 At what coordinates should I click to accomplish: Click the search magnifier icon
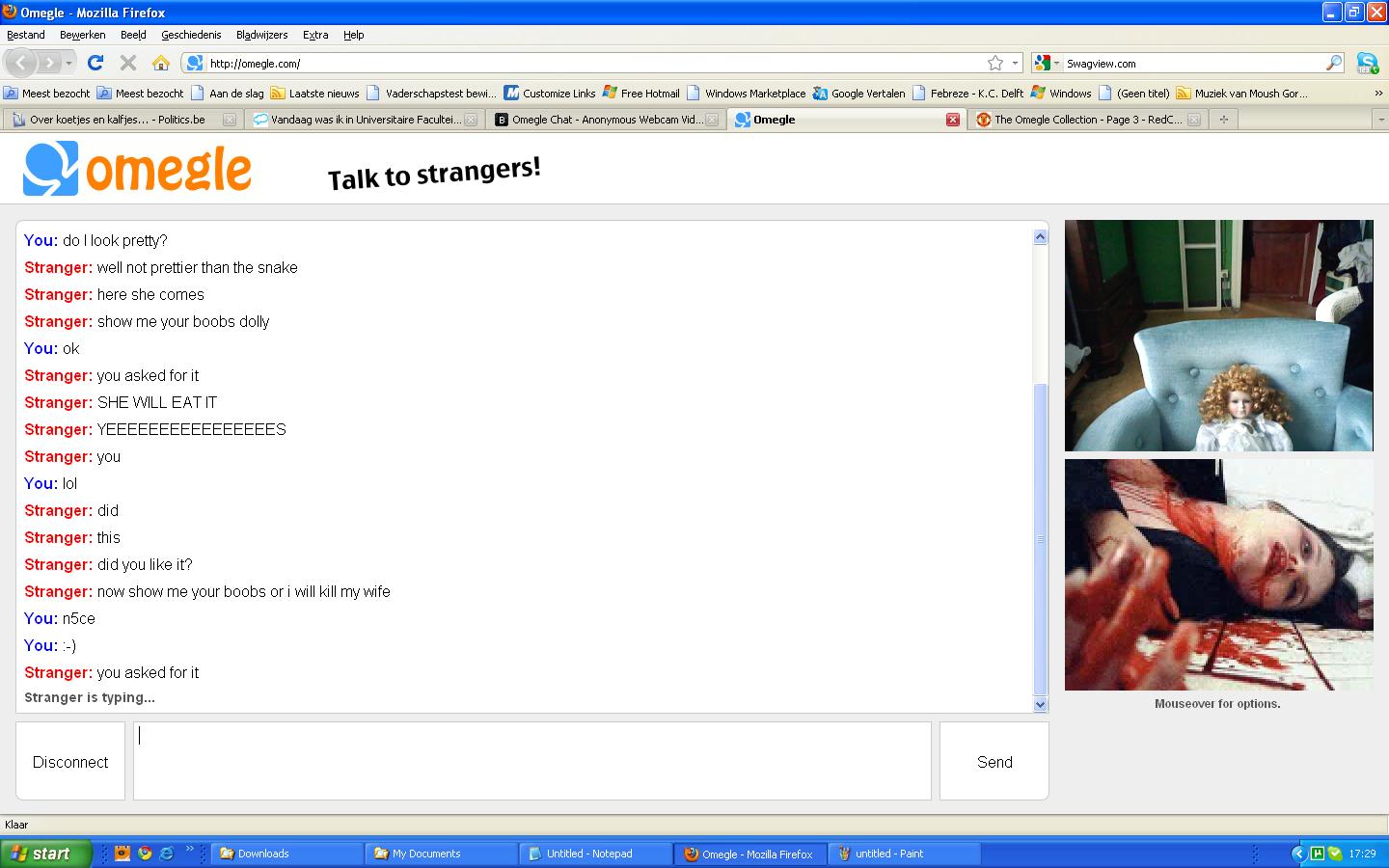click(1334, 63)
